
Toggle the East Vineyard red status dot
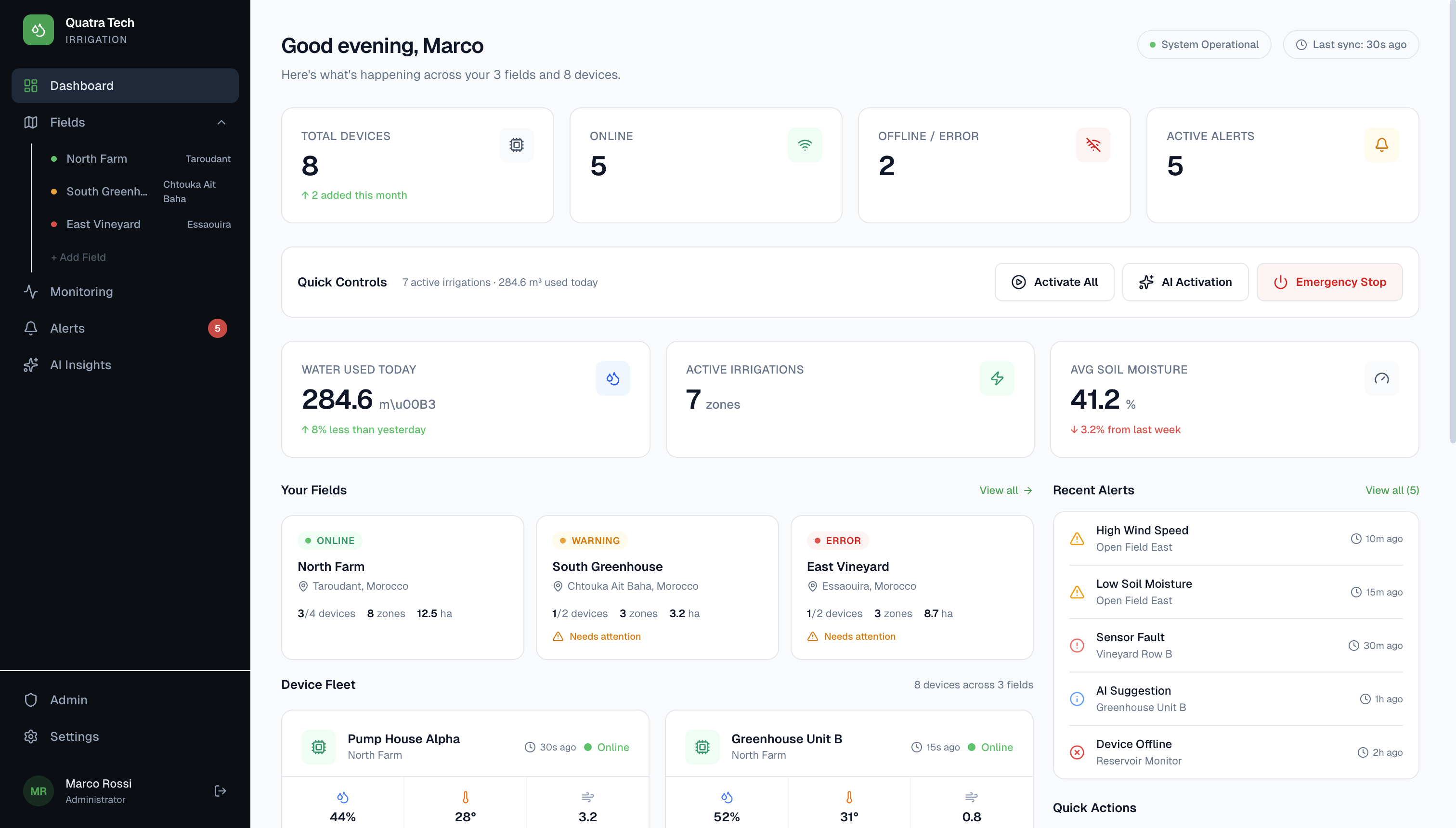point(54,224)
